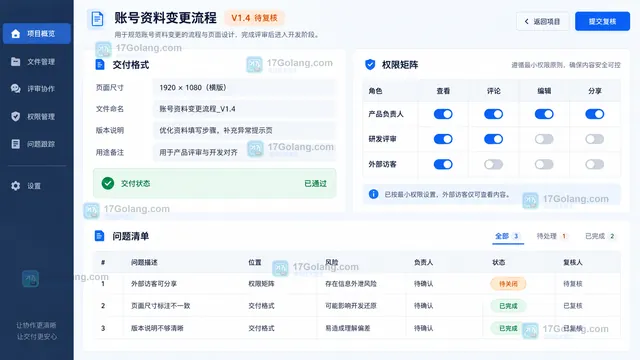This screenshot has height=360, width=640.
Task: Click 版本说明 field
Action: point(244,131)
